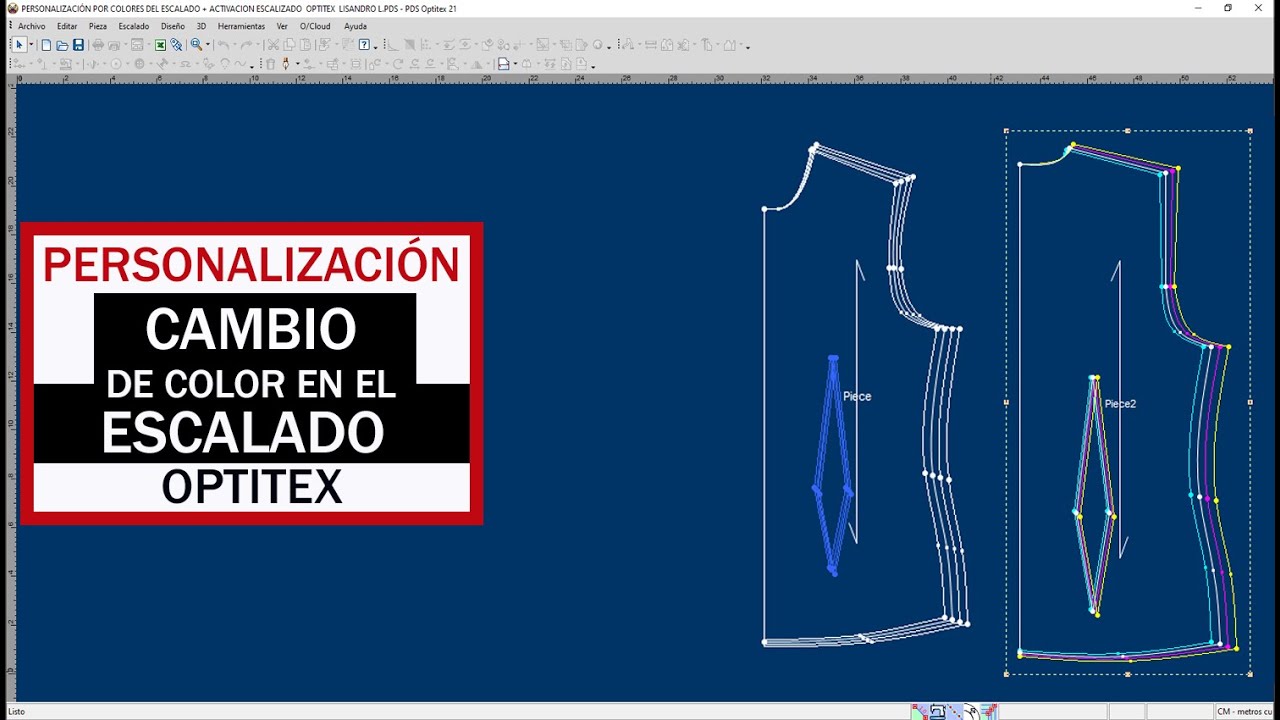Click the trash bin Delete icon
The width and height of the screenshot is (1280, 720).
pyautogui.click(x=270, y=64)
